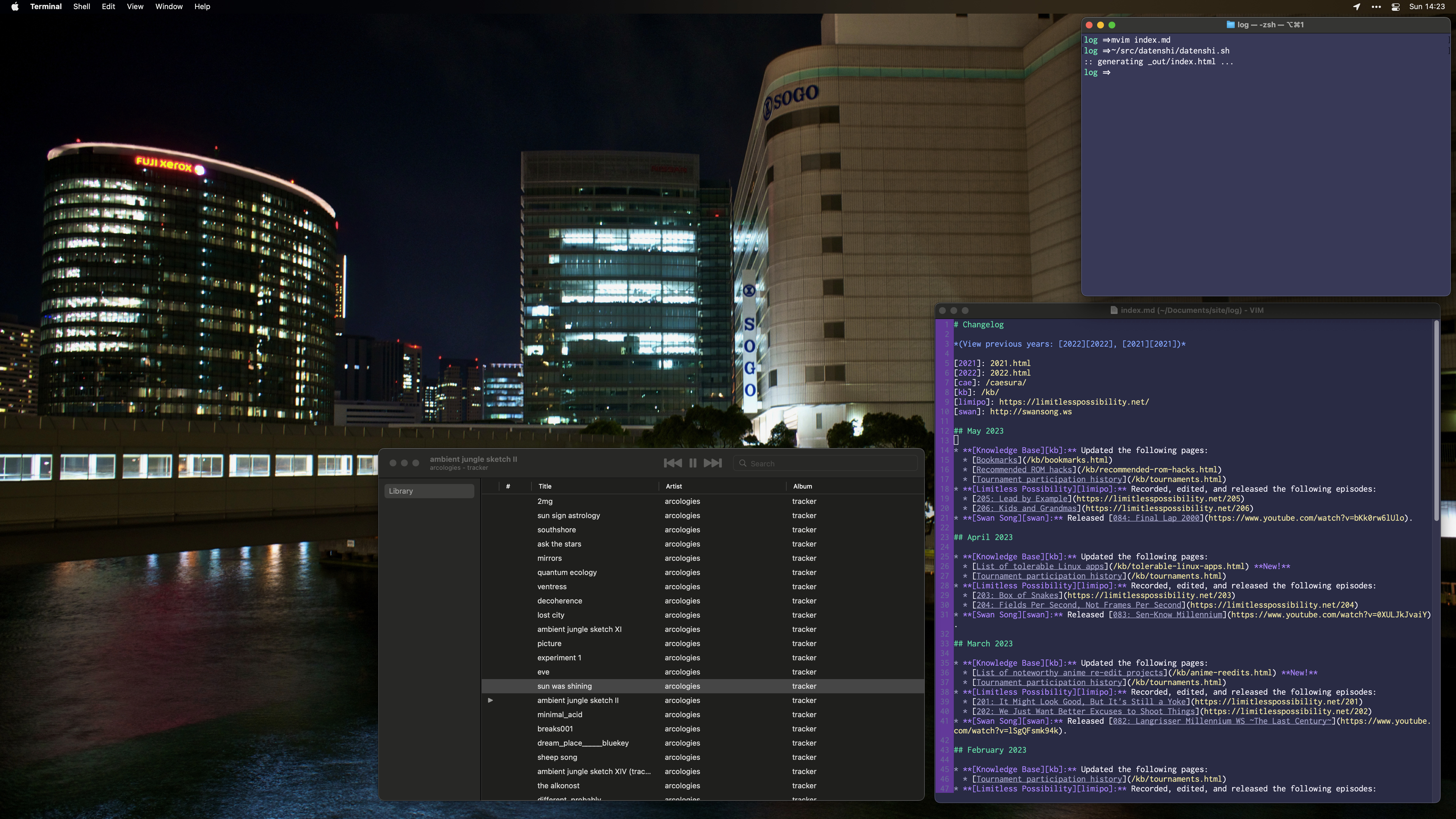Viewport: 1456px width, 819px height.
Task: Open the Window menu
Action: coord(168,7)
